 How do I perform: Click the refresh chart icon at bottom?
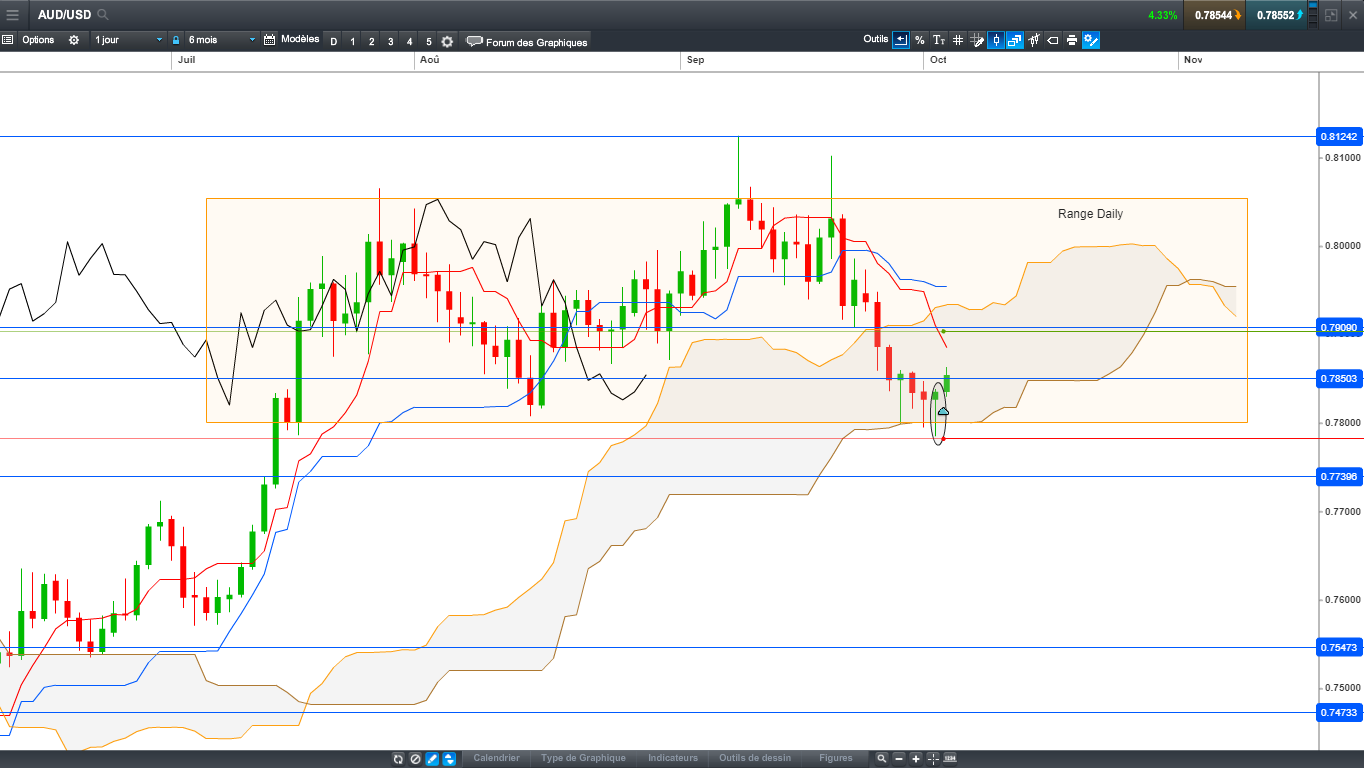pyautogui.click(x=398, y=758)
